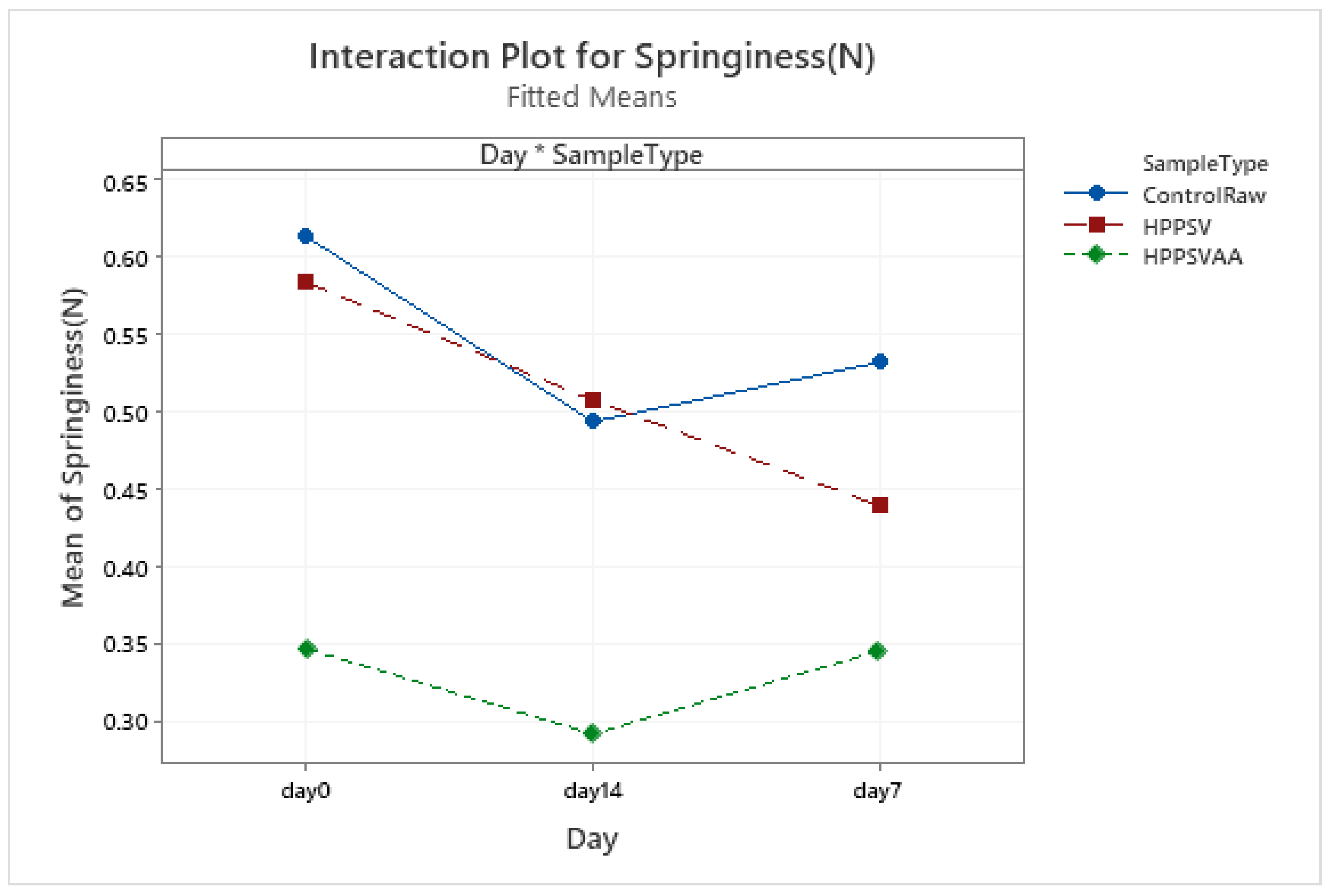Click the ControlRaw circle marker at day7
Image resolution: width=1331 pixels, height=896 pixels.
coord(880,361)
